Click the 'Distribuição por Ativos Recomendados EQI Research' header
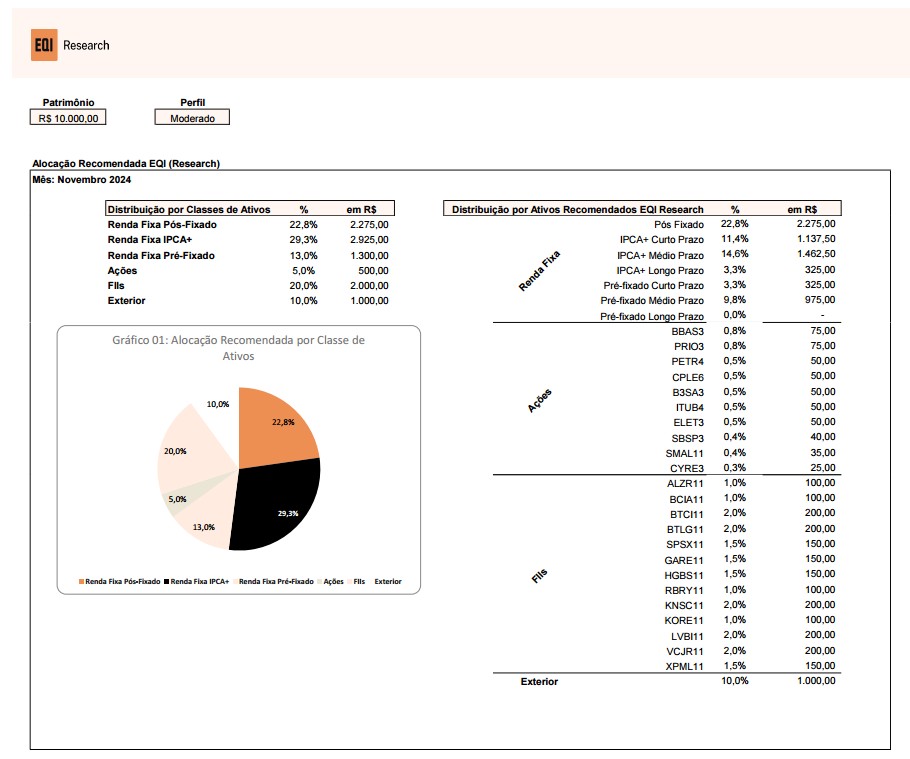Screen dimensions: 910x759 [x=577, y=209]
